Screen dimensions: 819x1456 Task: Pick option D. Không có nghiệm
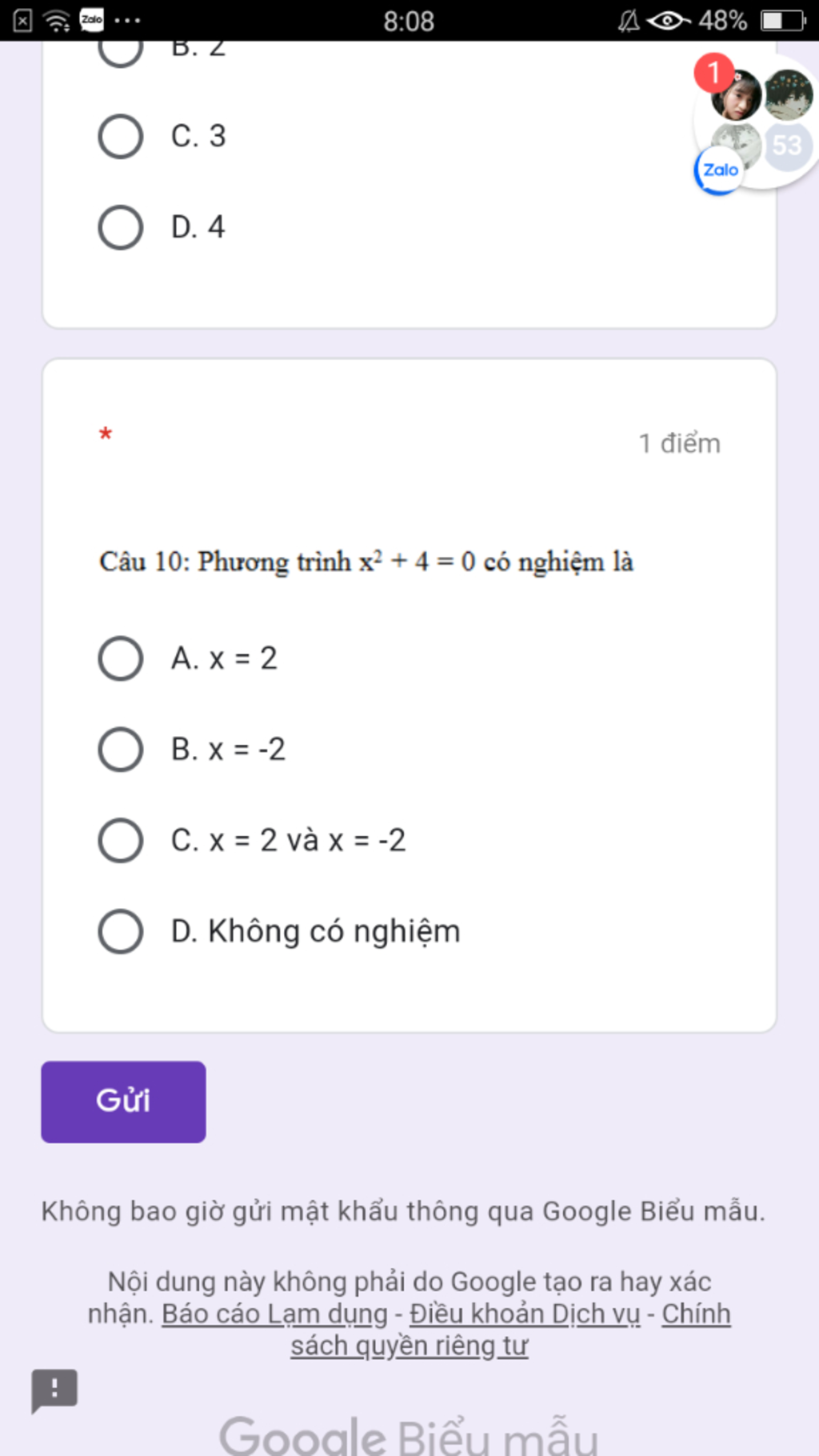(x=280, y=932)
